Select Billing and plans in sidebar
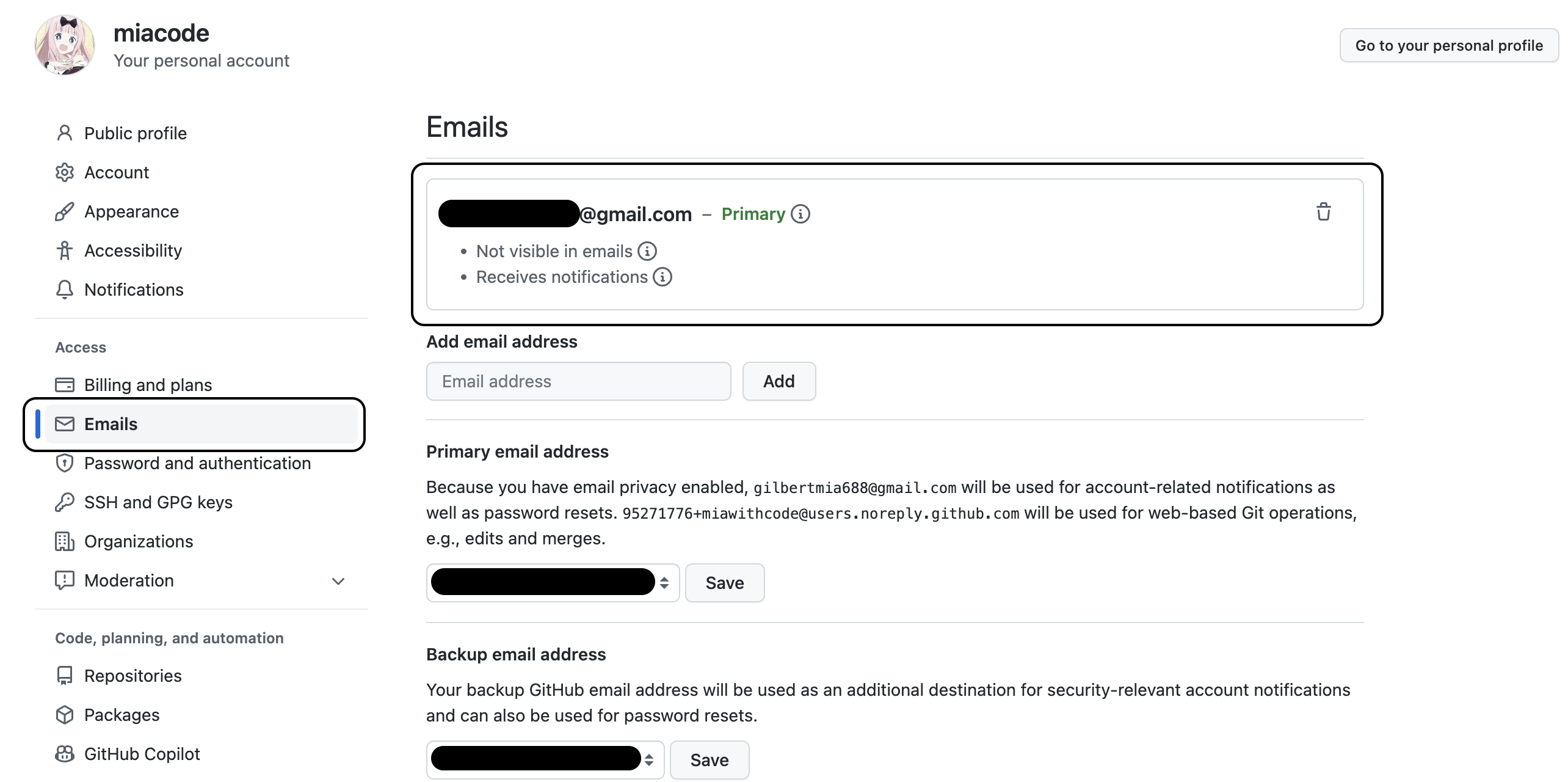 [x=148, y=385]
